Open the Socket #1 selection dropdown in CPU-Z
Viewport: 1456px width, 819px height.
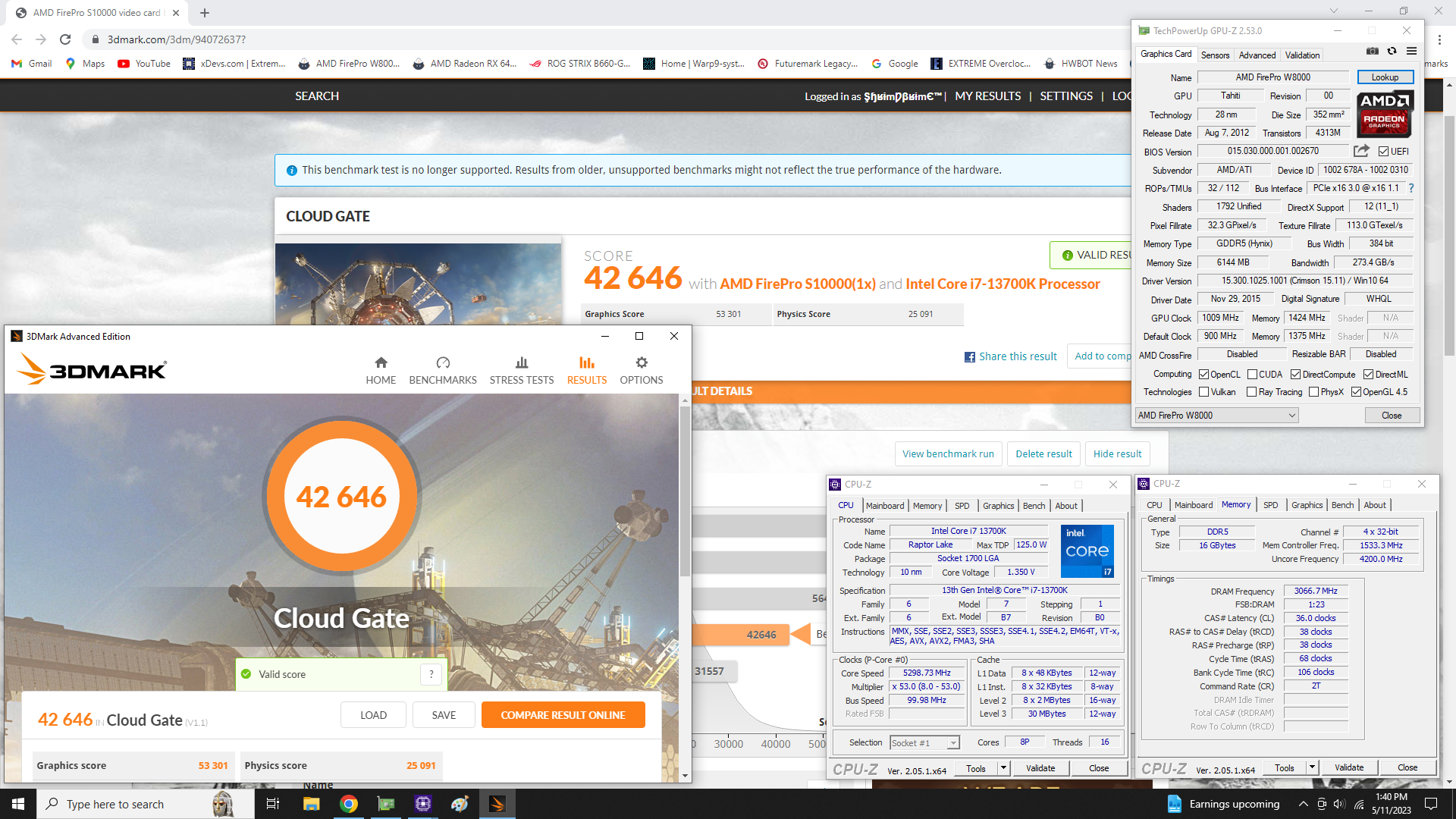tap(925, 743)
